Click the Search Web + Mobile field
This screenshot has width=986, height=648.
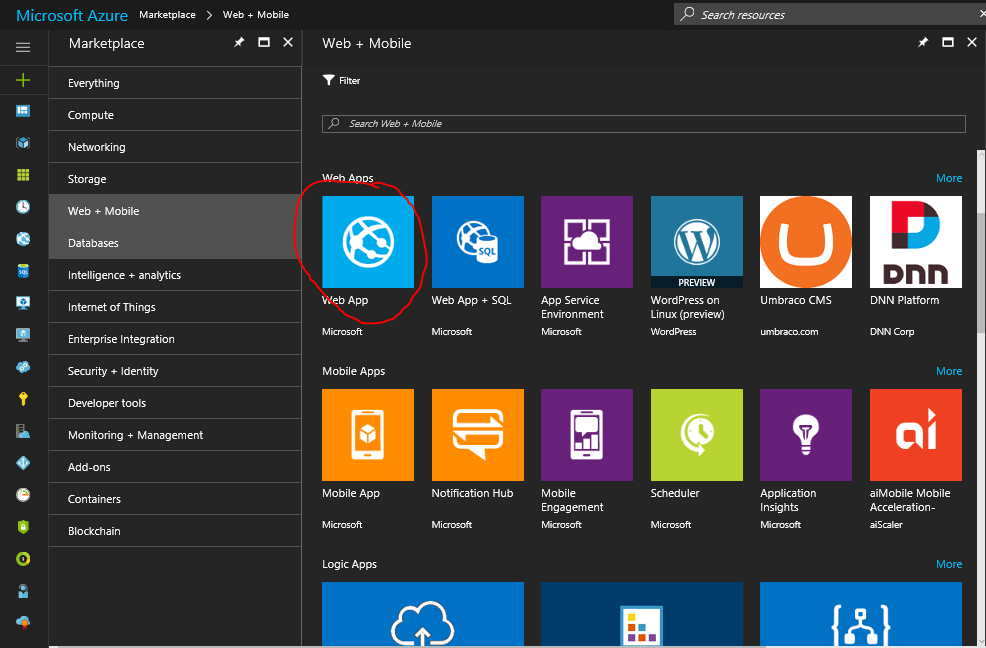[643, 124]
